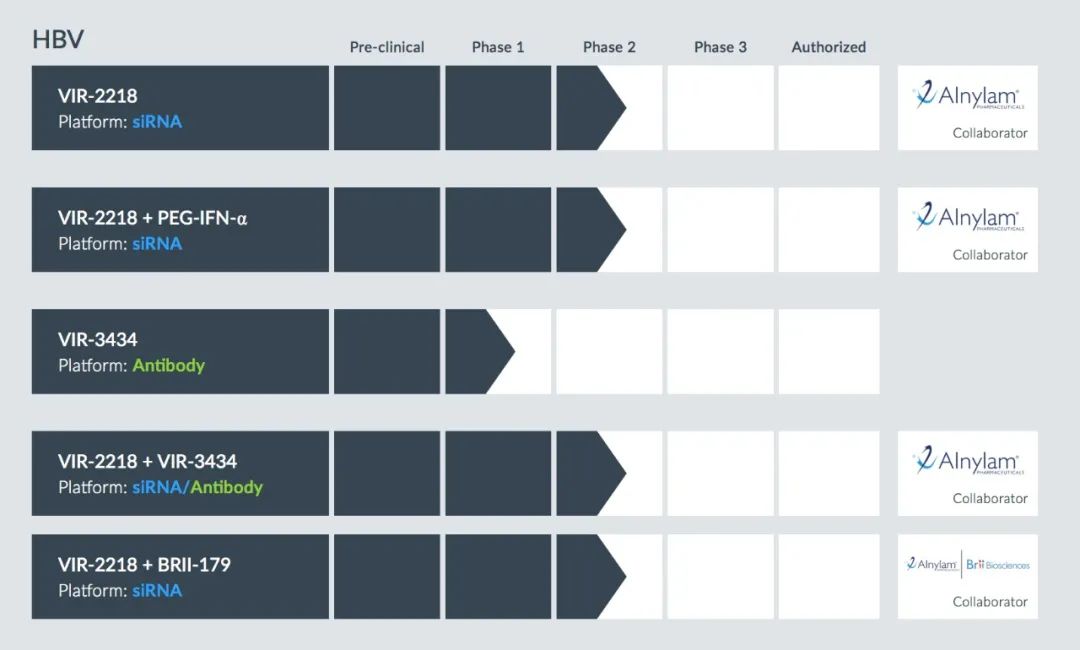The image size is (1080, 650).
Task: Select the Pre-clinical column header
Action: [x=387, y=47]
